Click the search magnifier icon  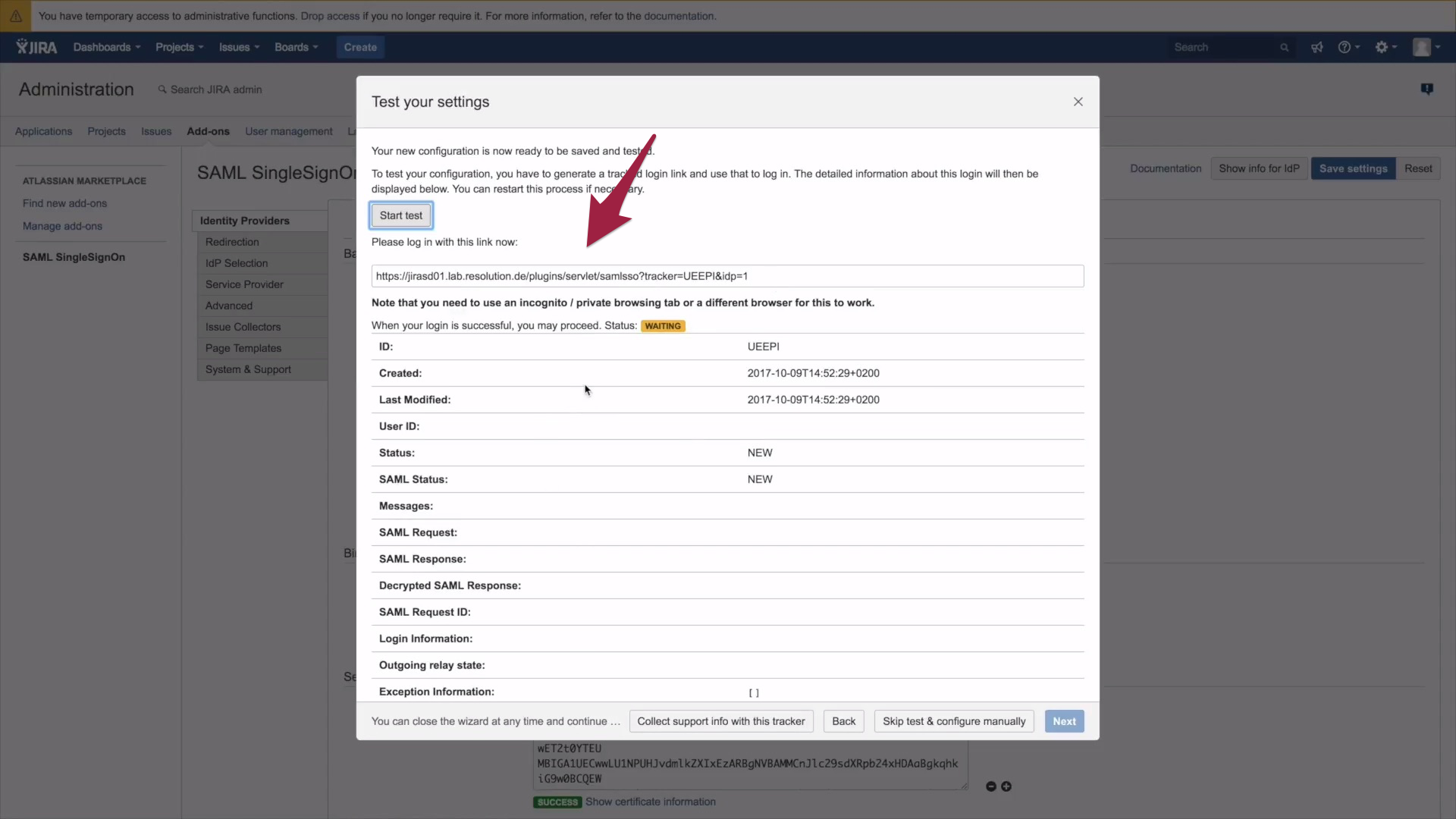coord(1284,48)
